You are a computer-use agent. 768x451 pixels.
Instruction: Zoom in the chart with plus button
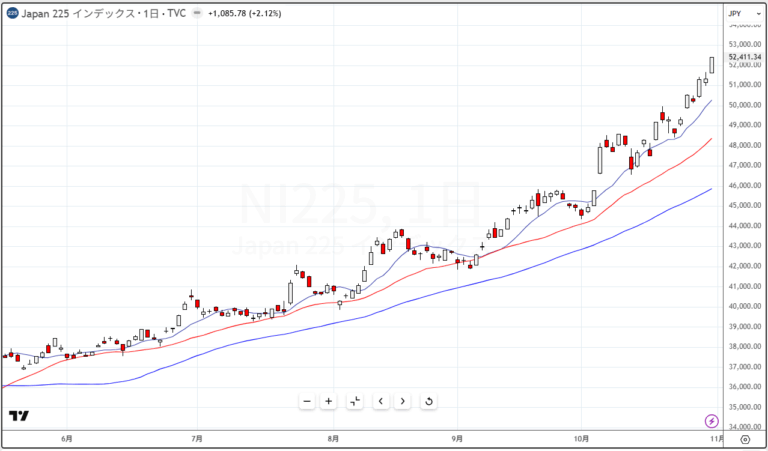click(x=329, y=402)
